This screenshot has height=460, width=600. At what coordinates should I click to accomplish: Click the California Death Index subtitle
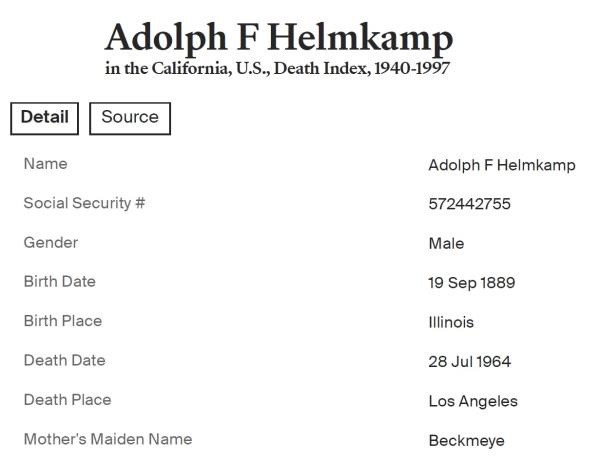point(277,69)
